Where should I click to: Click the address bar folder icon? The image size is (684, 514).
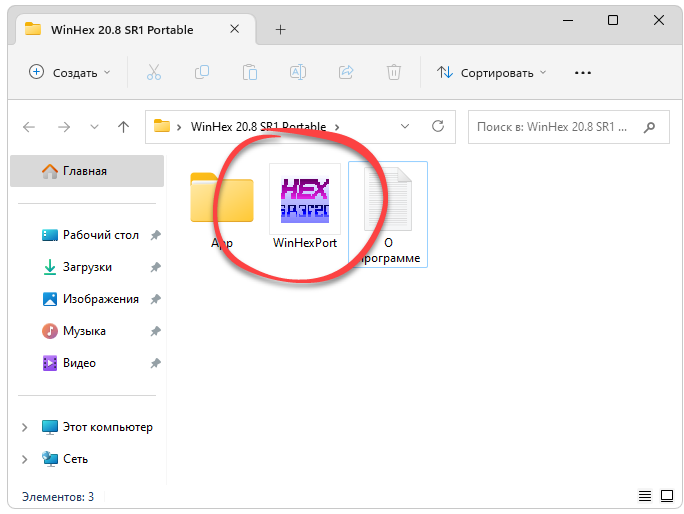pyautogui.click(x=162, y=126)
